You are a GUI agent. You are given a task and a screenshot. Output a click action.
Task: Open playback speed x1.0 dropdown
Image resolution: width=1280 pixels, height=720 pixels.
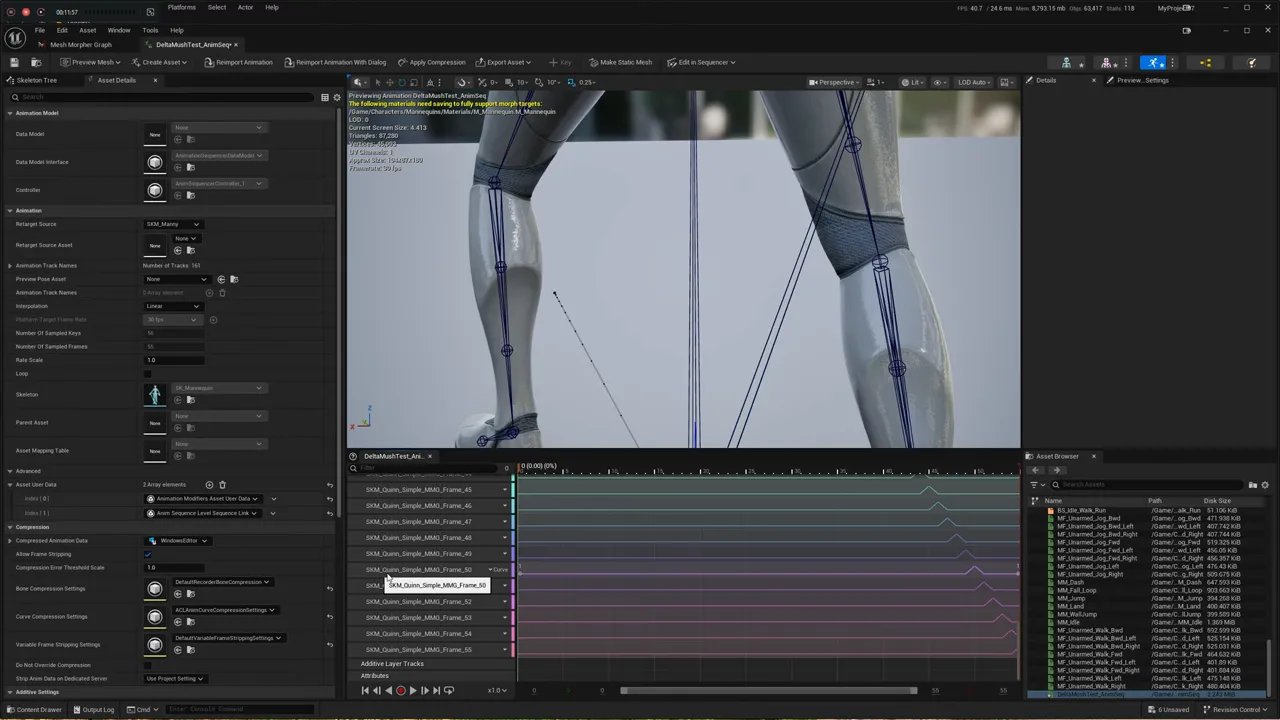pyautogui.click(x=496, y=690)
